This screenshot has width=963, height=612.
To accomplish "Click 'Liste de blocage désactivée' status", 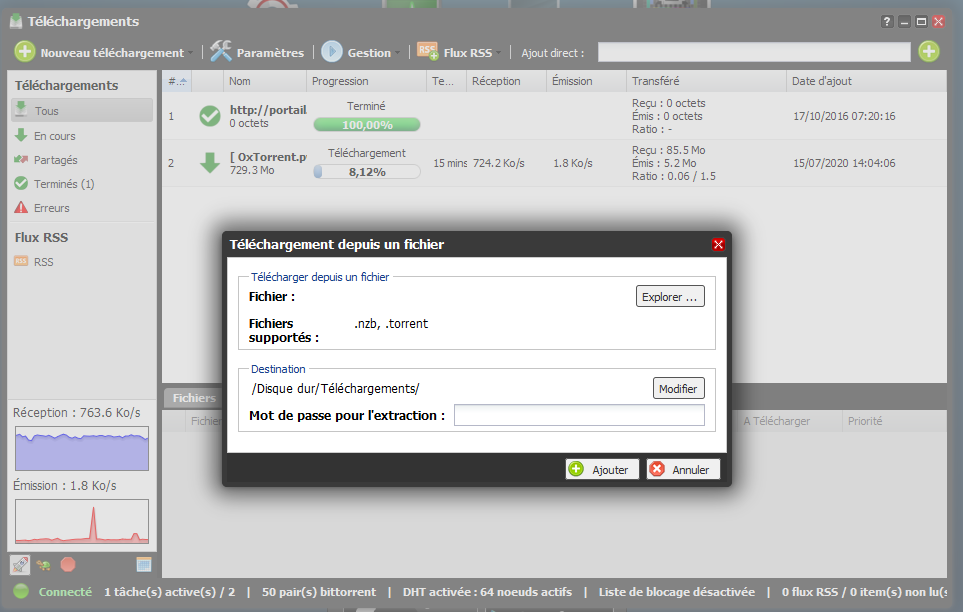I will [677, 592].
